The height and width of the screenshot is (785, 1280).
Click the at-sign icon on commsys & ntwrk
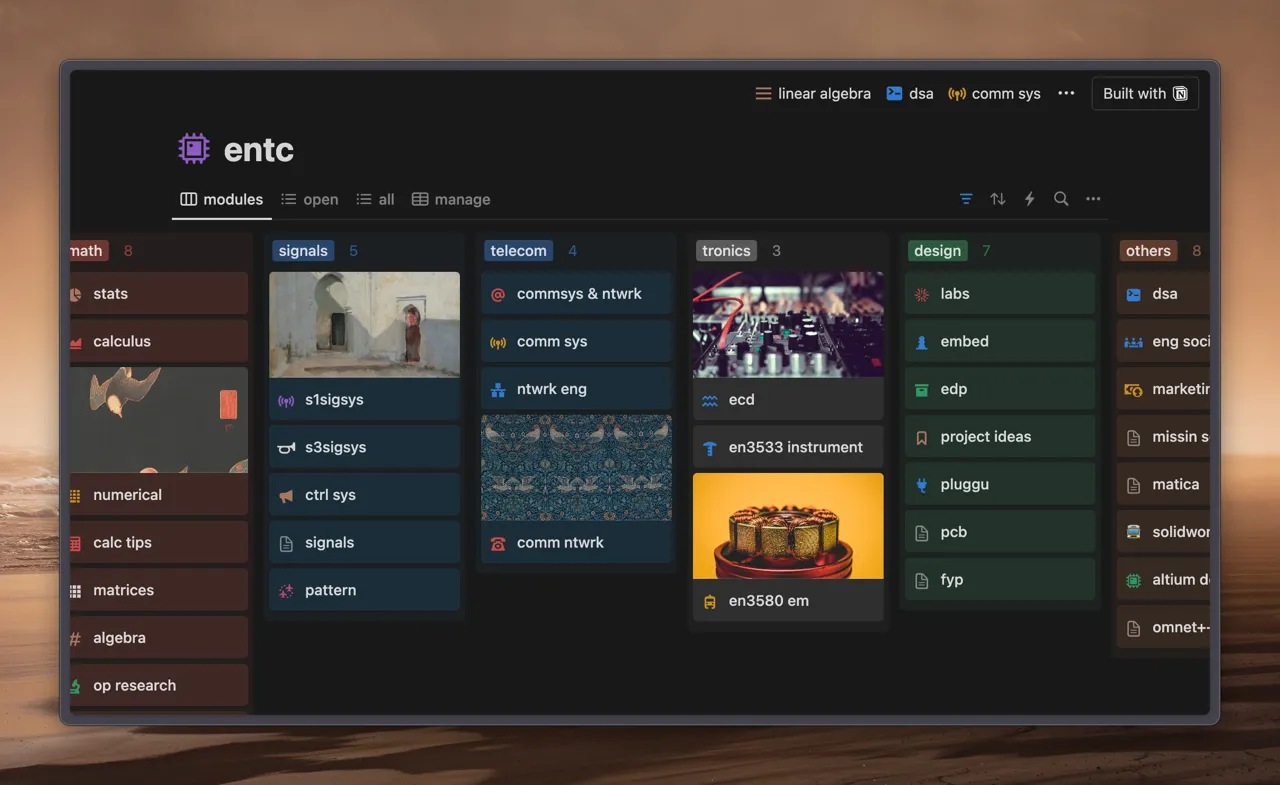(498, 294)
